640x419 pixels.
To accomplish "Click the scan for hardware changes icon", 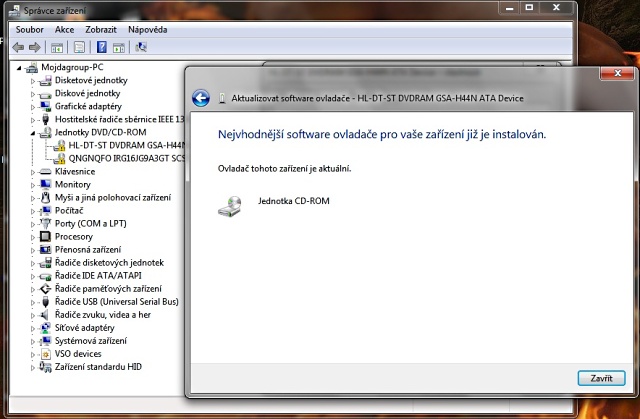I will point(141,47).
